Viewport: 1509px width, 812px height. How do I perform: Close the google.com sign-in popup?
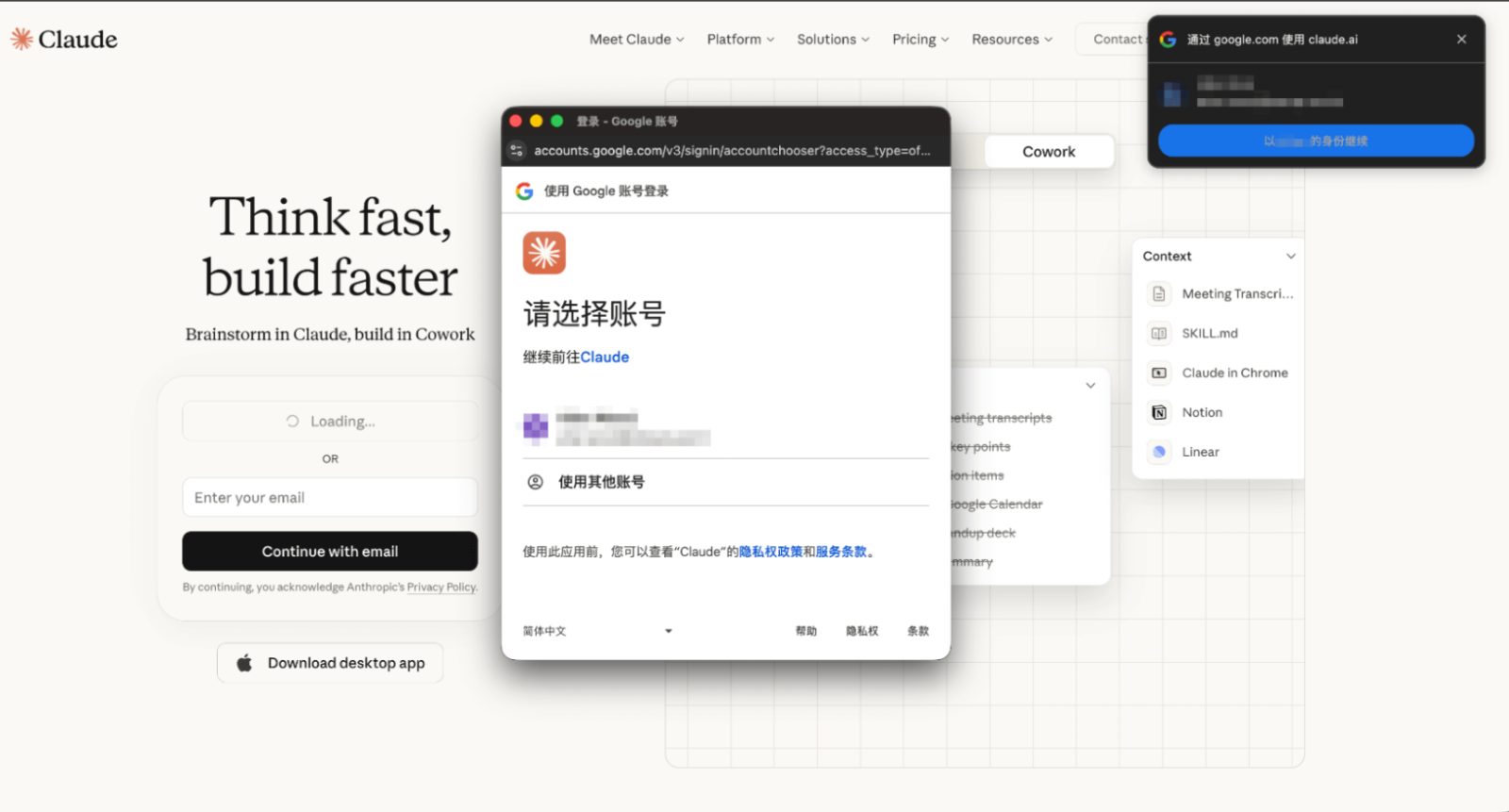[x=1461, y=40]
